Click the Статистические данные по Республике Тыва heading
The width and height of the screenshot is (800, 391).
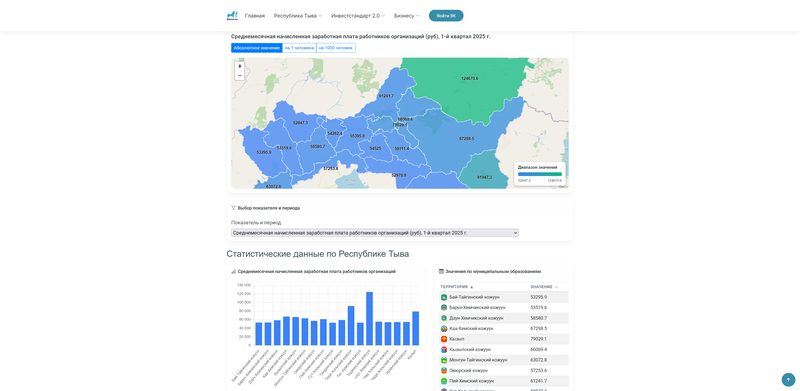[317, 254]
